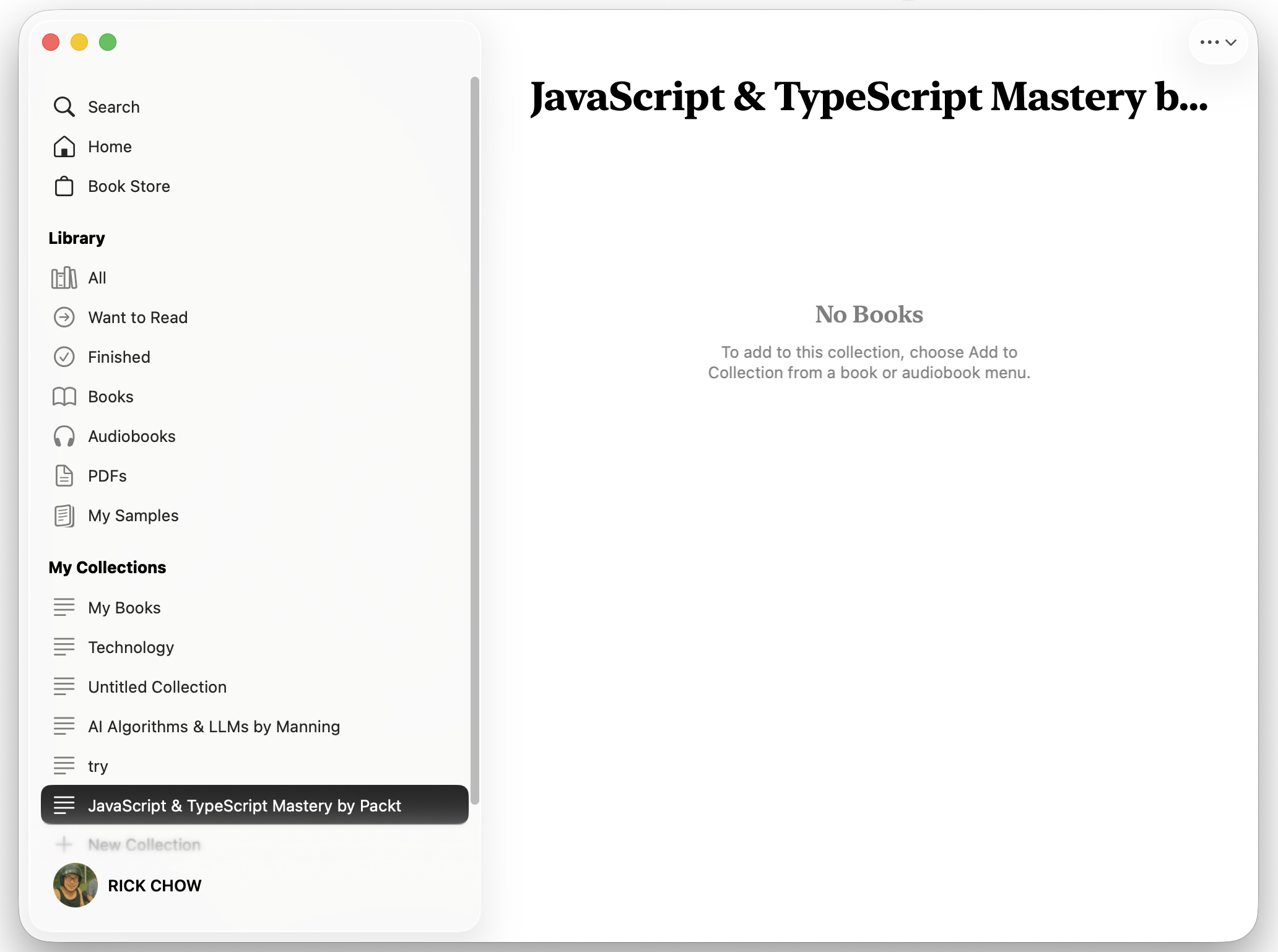
Task: Click the RICK CHOW avatar photo
Action: [75, 885]
